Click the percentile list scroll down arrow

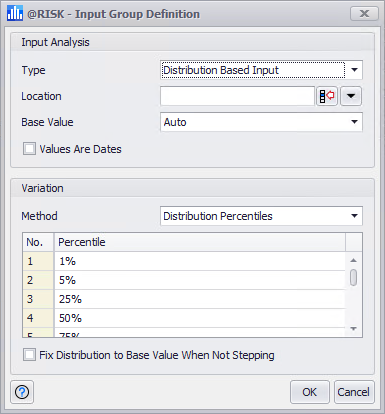point(354,329)
